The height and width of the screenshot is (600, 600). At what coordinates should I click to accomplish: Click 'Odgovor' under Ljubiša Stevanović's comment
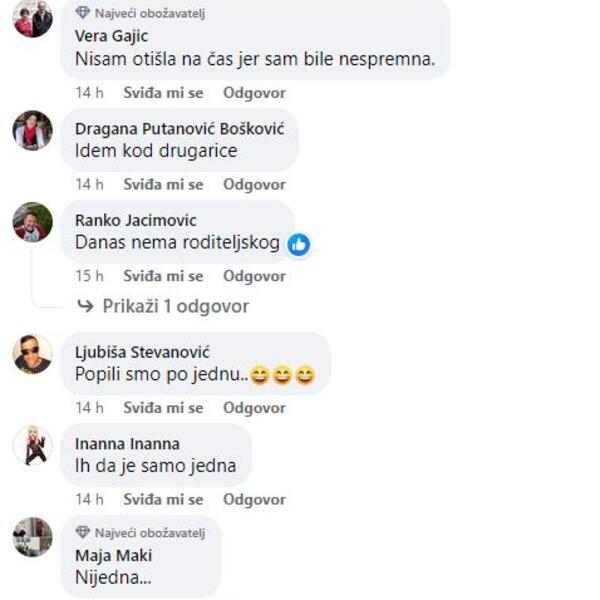coord(254,408)
